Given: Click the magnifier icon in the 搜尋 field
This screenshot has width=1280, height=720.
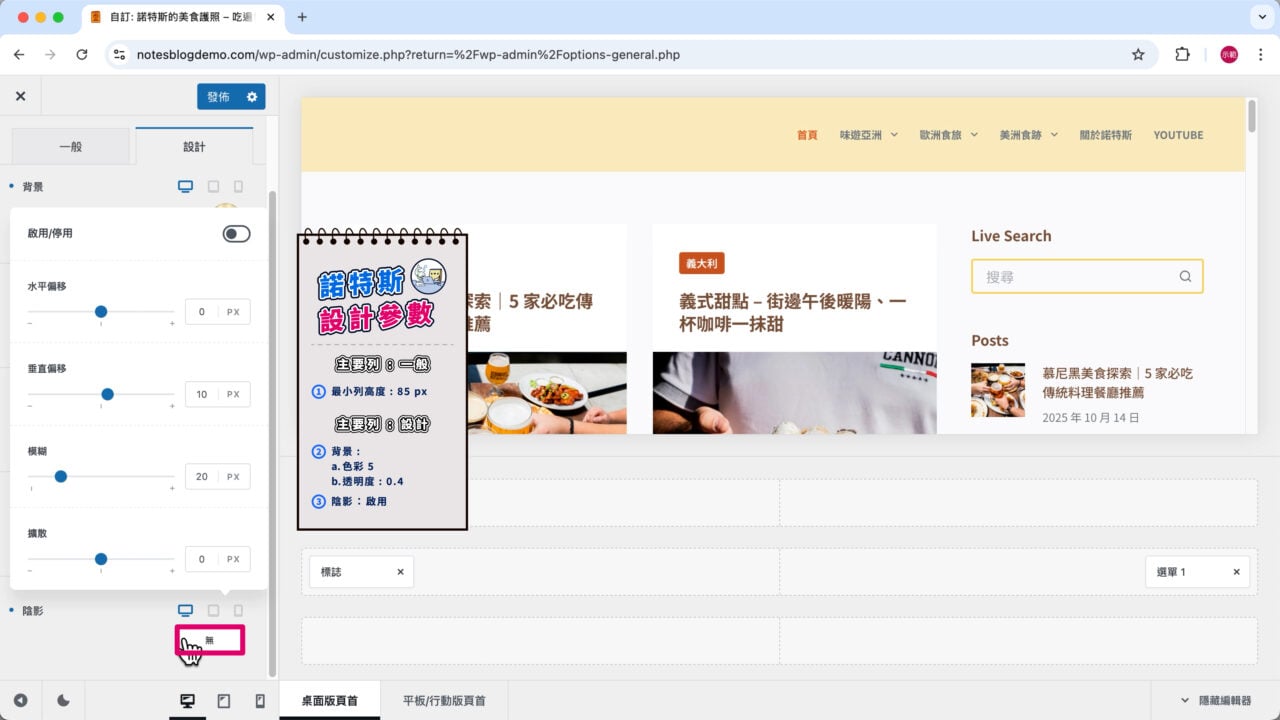Looking at the screenshot, I should point(1185,276).
